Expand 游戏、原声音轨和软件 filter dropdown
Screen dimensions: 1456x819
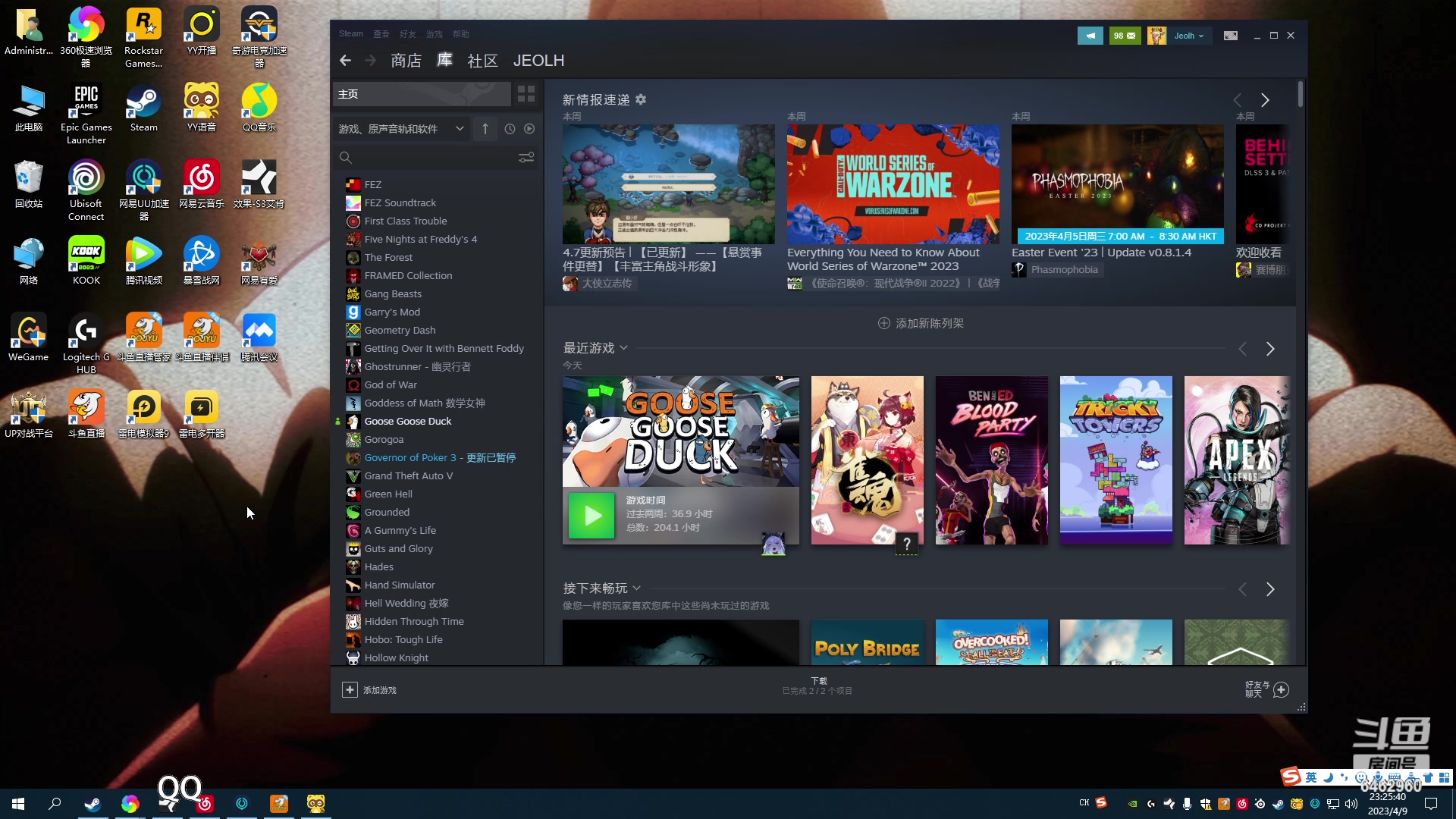(460, 129)
